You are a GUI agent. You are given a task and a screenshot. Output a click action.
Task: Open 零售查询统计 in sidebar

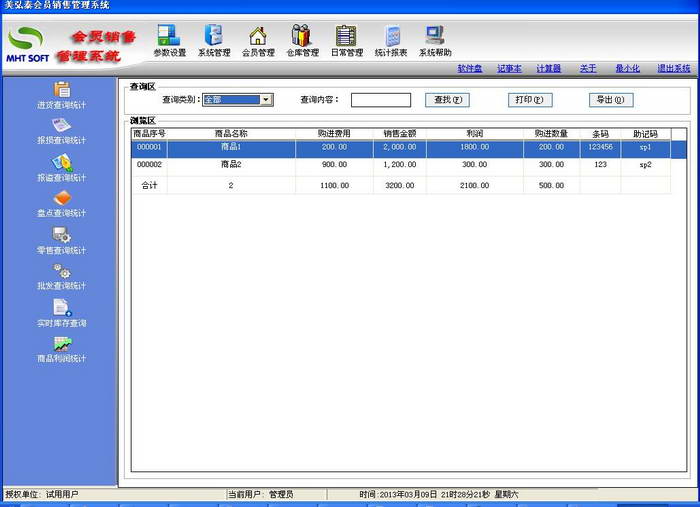click(62, 241)
